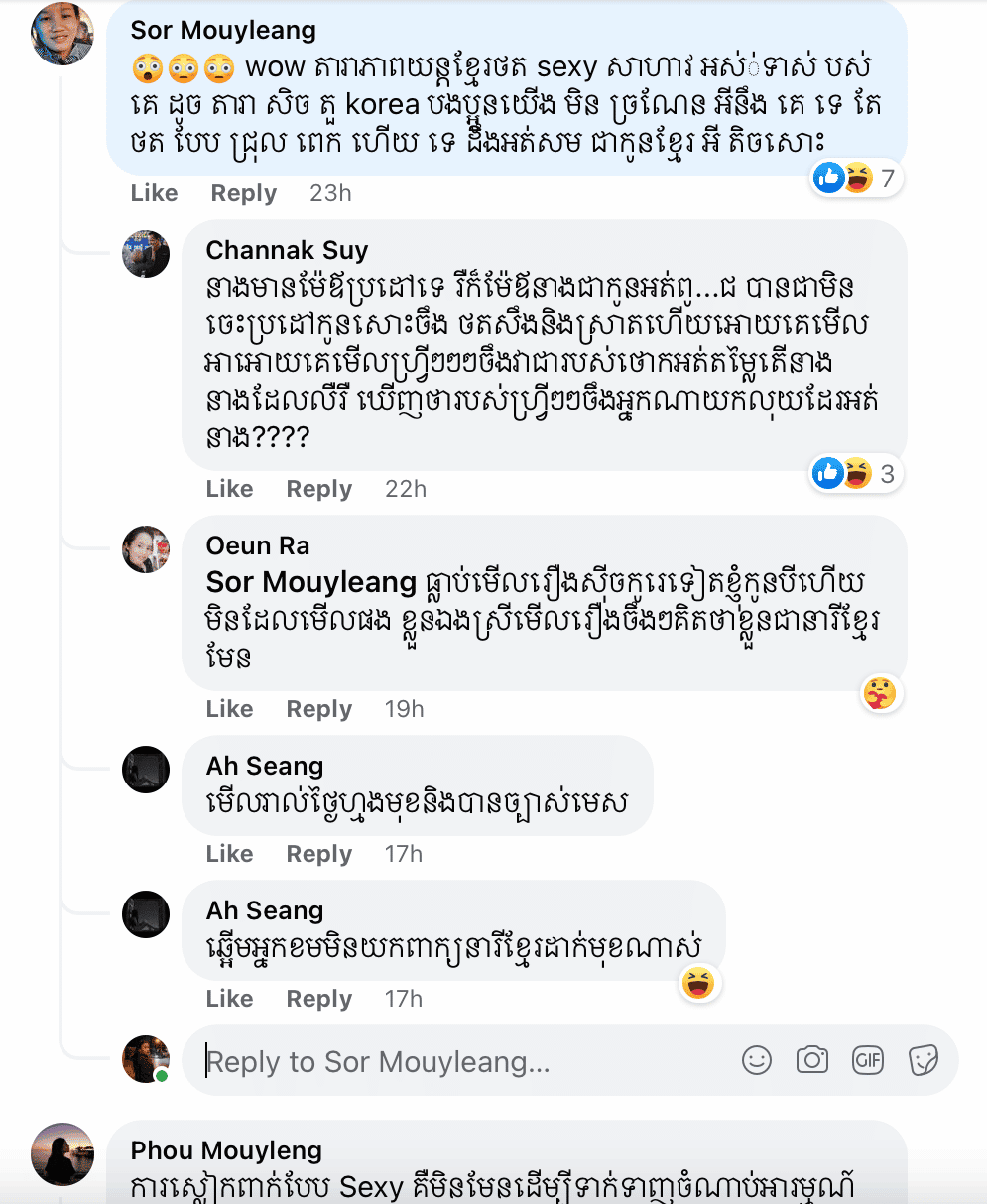The width and height of the screenshot is (987, 1204).
Task: Open Phou Mouyleng's profile name link
Action: 226,1150
